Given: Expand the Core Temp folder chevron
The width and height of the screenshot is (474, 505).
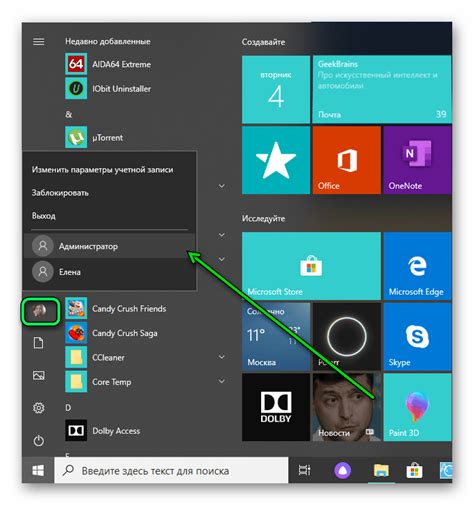Looking at the screenshot, I should click(x=221, y=381).
